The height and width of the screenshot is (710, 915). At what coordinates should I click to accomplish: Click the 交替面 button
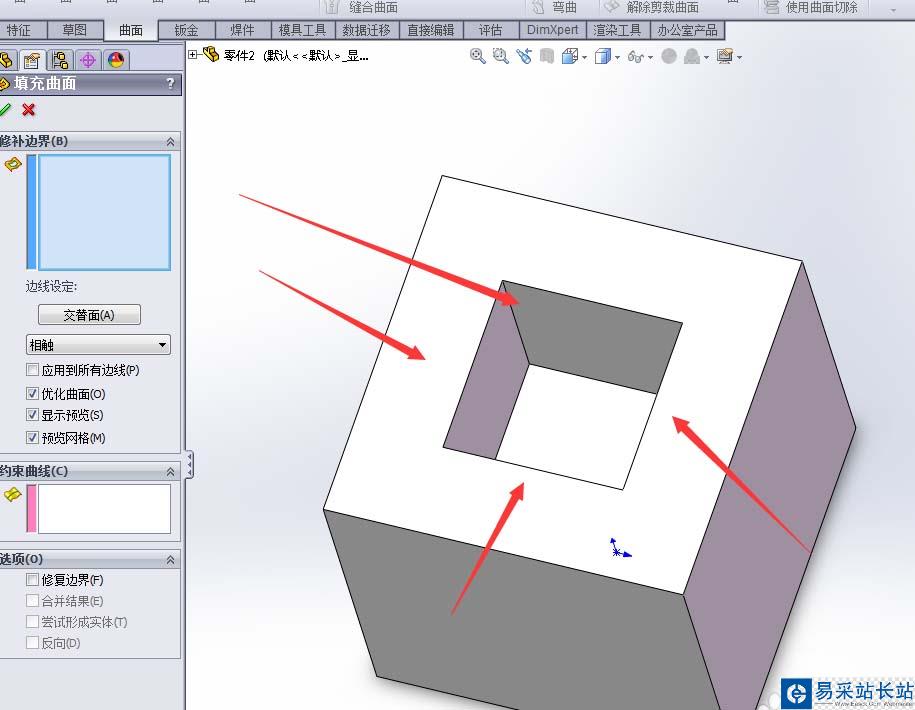pos(89,315)
